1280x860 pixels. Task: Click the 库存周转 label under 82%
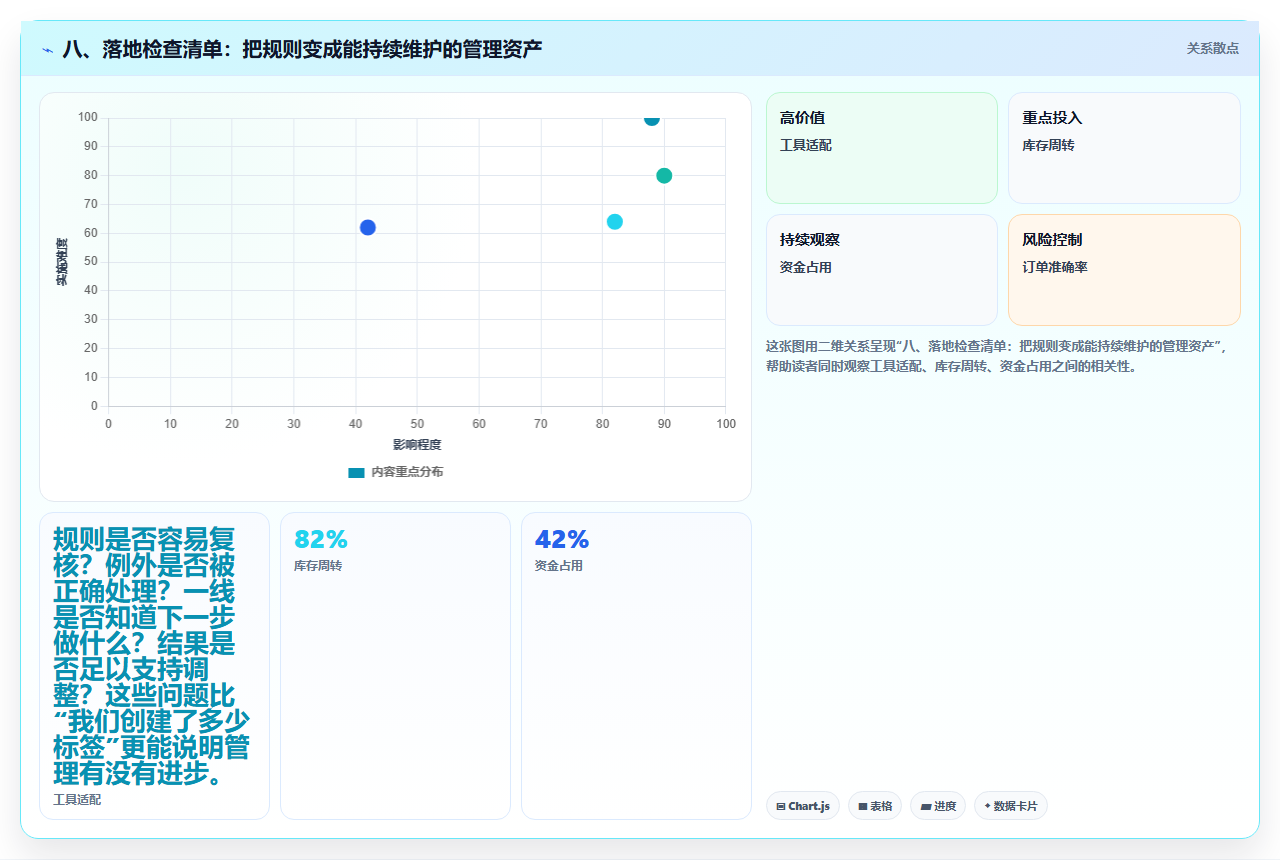click(x=318, y=566)
